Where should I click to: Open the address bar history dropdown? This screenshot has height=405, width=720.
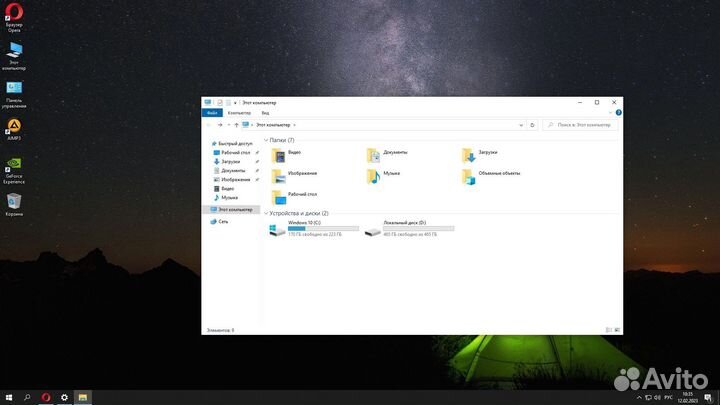pyautogui.click(x=521, y=125)
